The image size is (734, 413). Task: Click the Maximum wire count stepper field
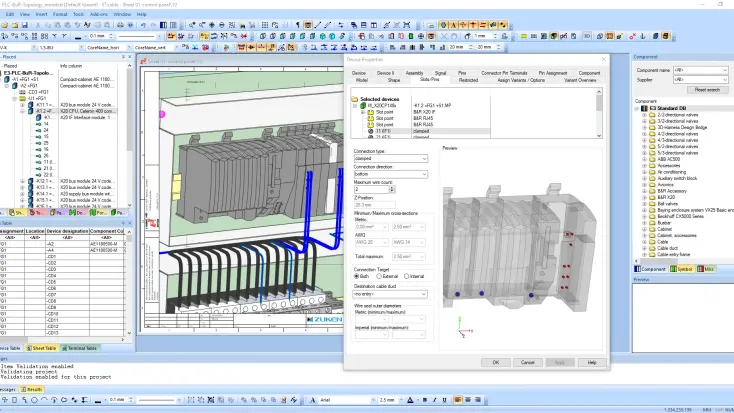[x=374, y=190]
